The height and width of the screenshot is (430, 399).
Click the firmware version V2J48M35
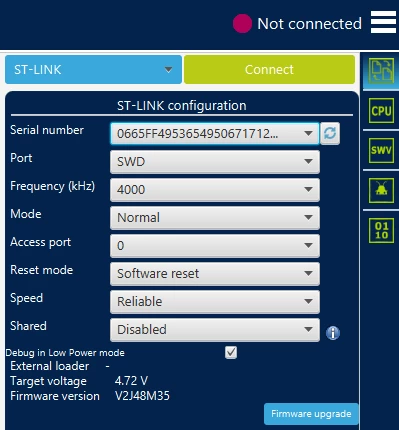click(x=142, y=396)
